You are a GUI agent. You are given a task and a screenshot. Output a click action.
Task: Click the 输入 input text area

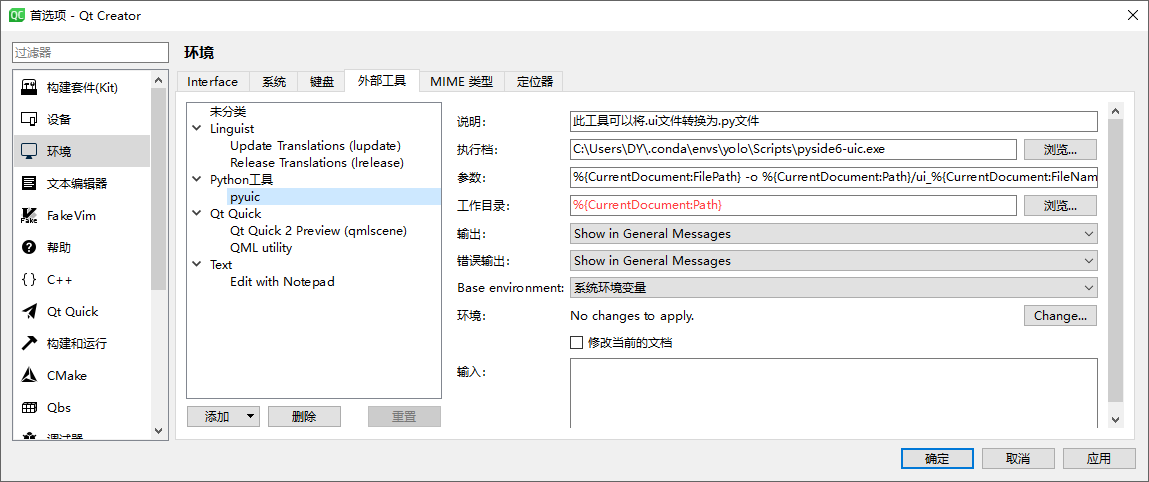tap(833, 393)
